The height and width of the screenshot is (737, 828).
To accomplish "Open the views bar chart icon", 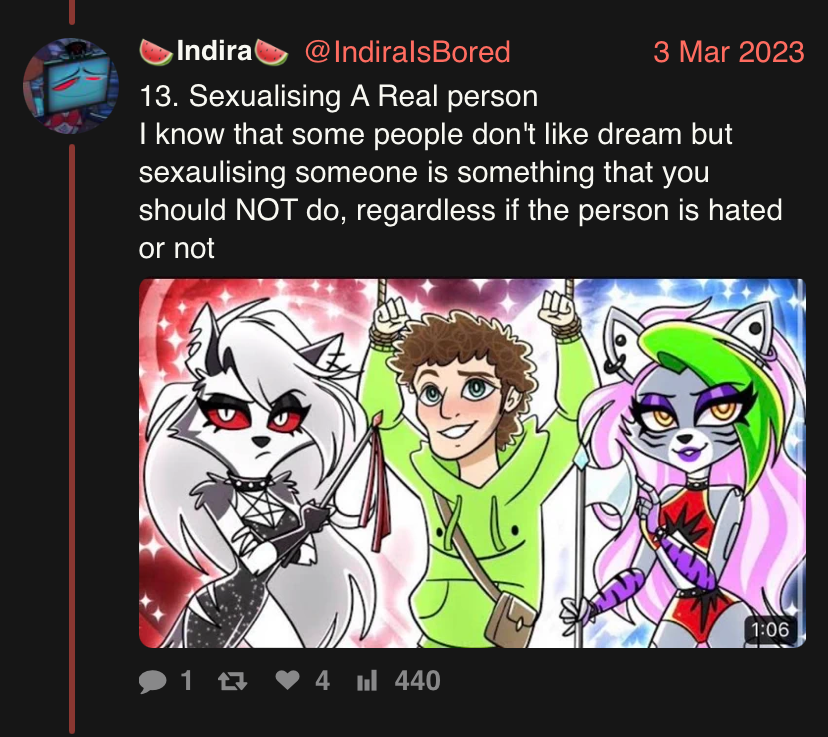I will pos(367,681).
